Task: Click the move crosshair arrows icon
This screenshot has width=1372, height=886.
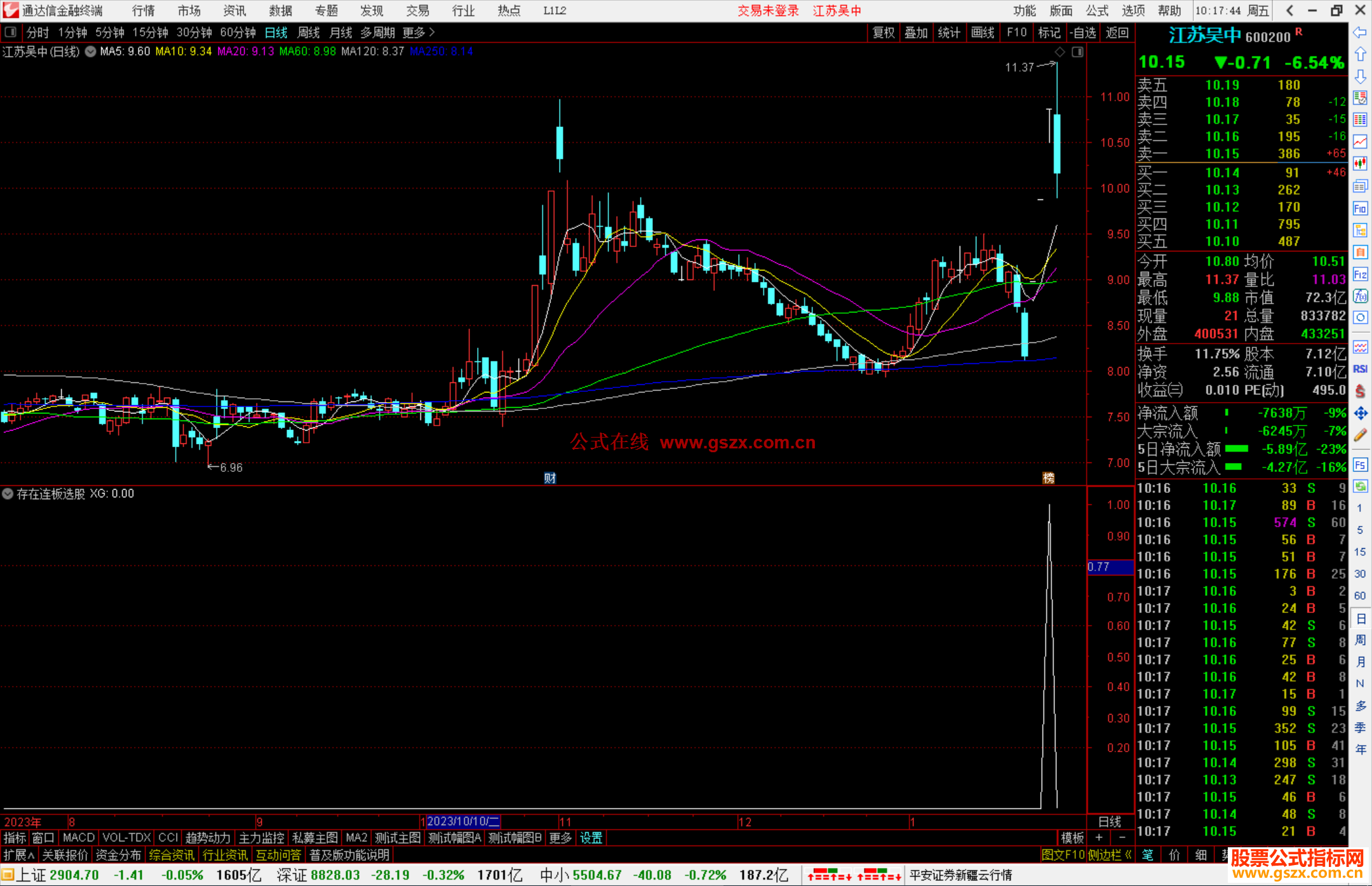Action: coord(1360,413)
